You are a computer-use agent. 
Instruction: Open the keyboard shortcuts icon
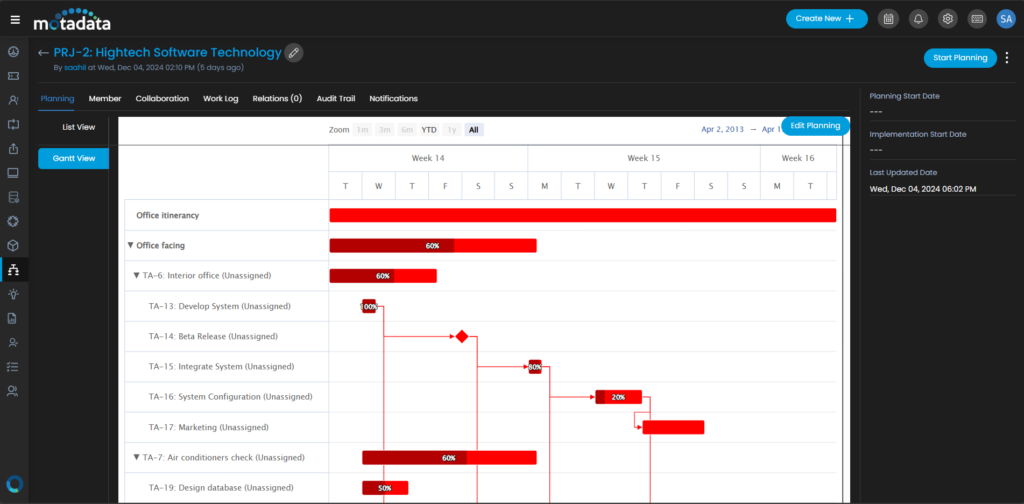978,19
